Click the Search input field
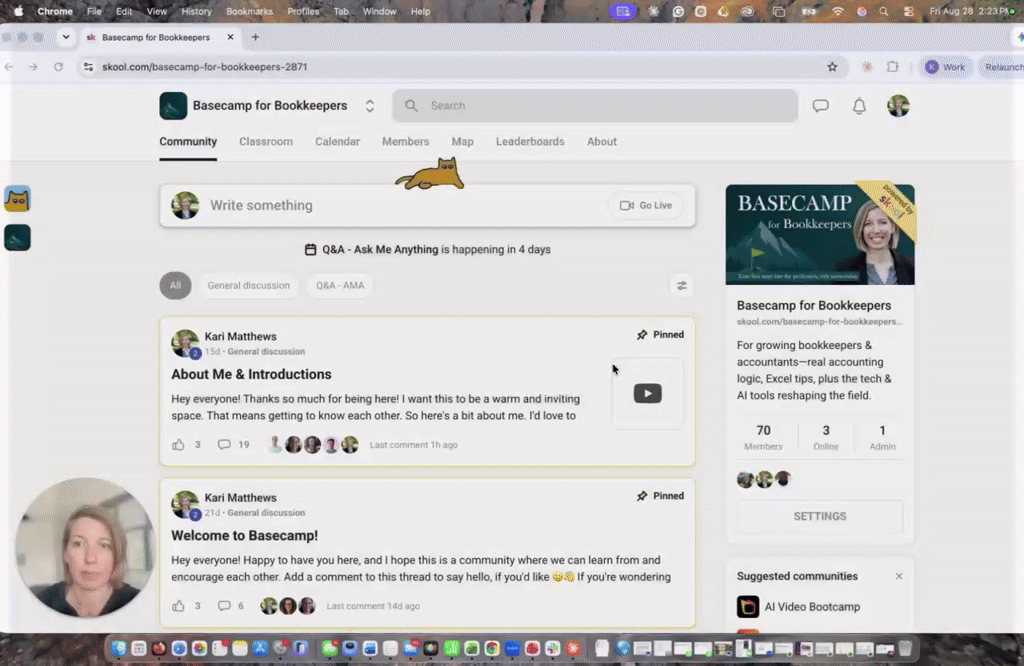 click(595, 106)
